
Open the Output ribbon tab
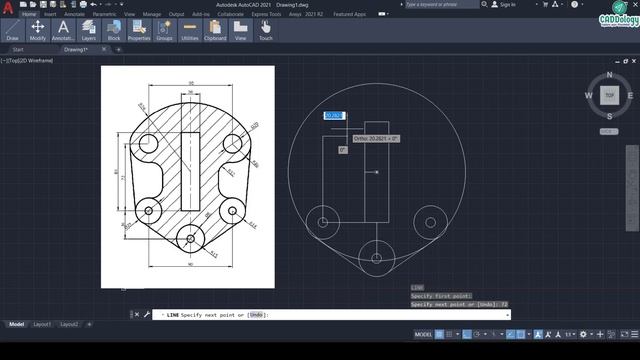tap(176, 14)
